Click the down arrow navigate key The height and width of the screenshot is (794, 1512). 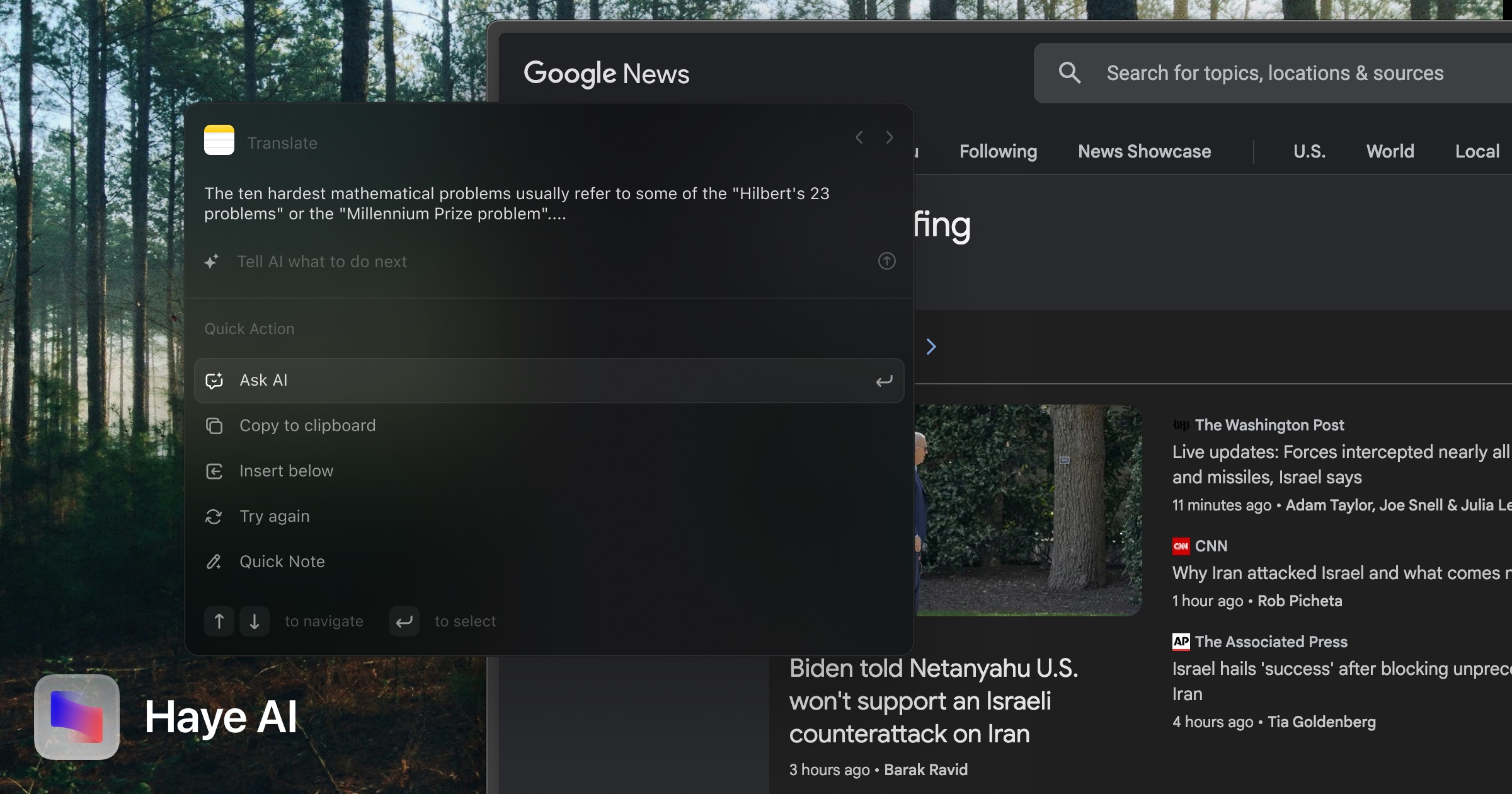[x=255, y=621]
